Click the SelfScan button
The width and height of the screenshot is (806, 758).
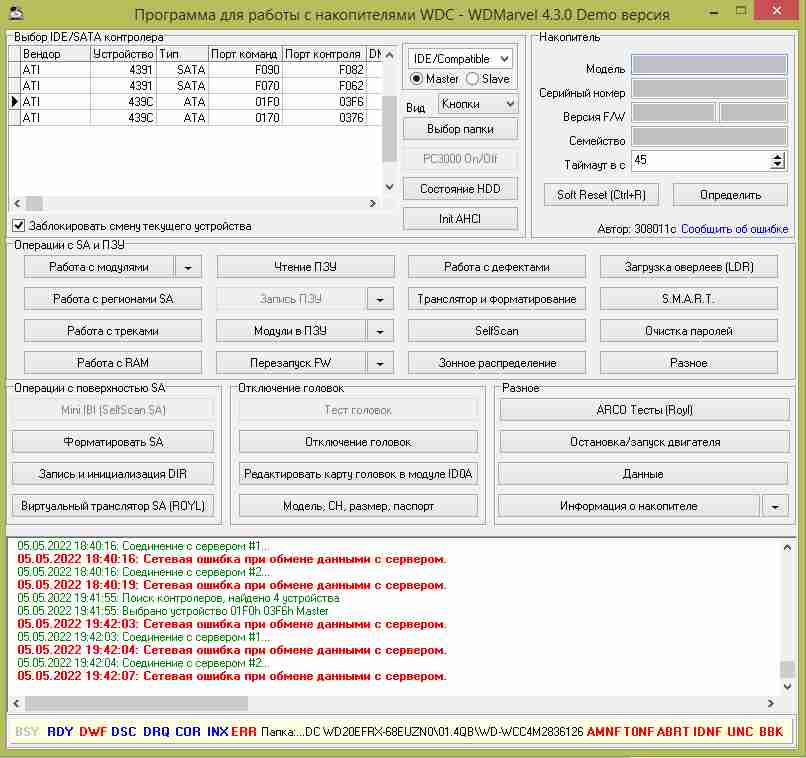coord(497,331)
